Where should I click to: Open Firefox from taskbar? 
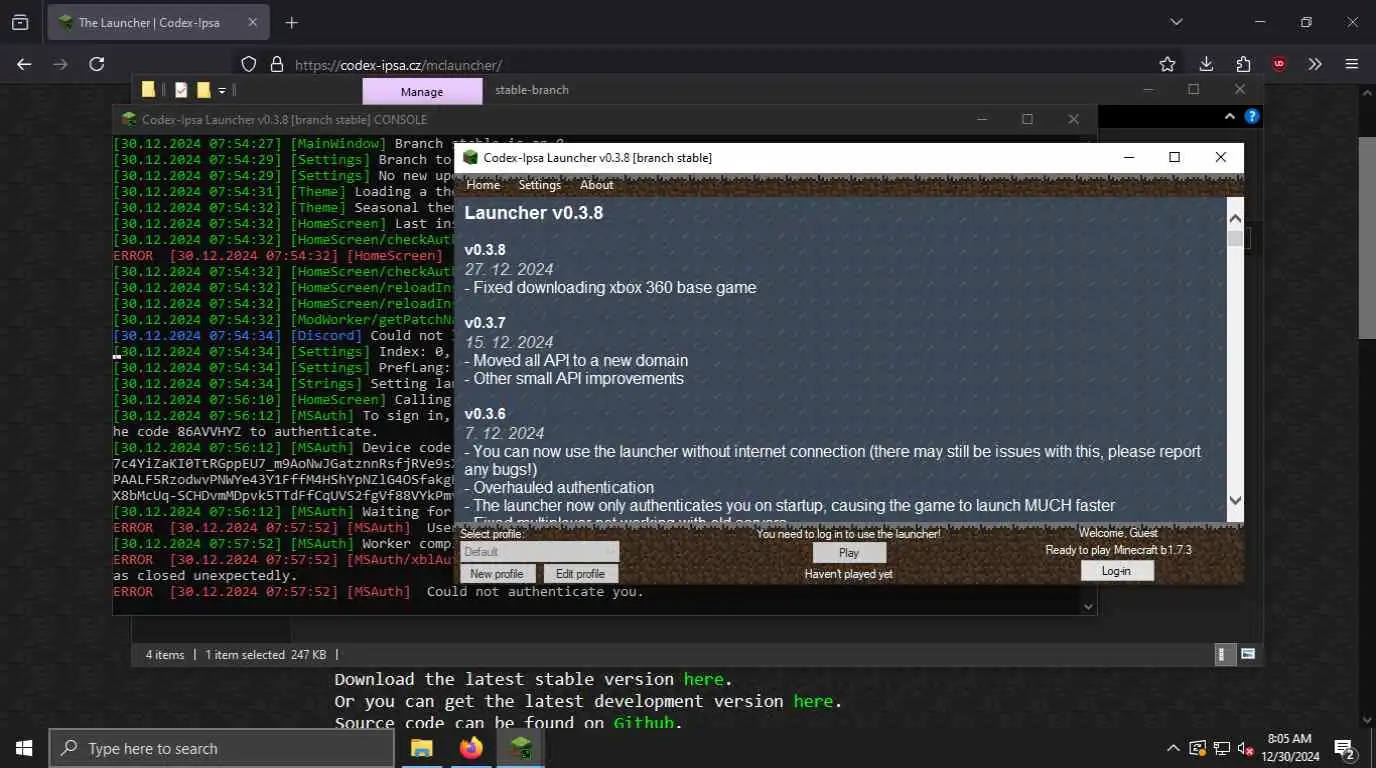pos(471,748)
